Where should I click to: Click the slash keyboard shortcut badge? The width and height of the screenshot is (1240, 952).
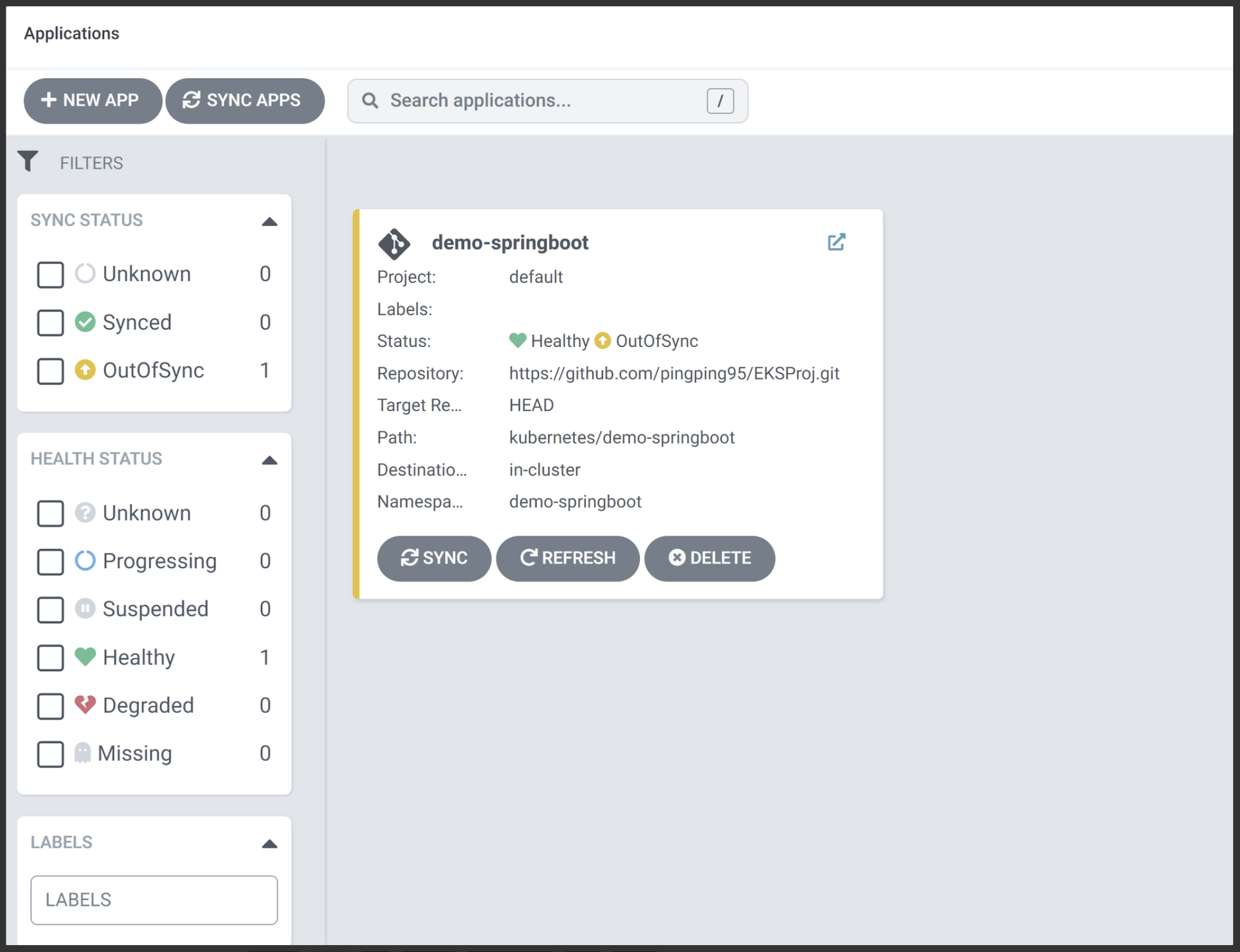[720, 101]
